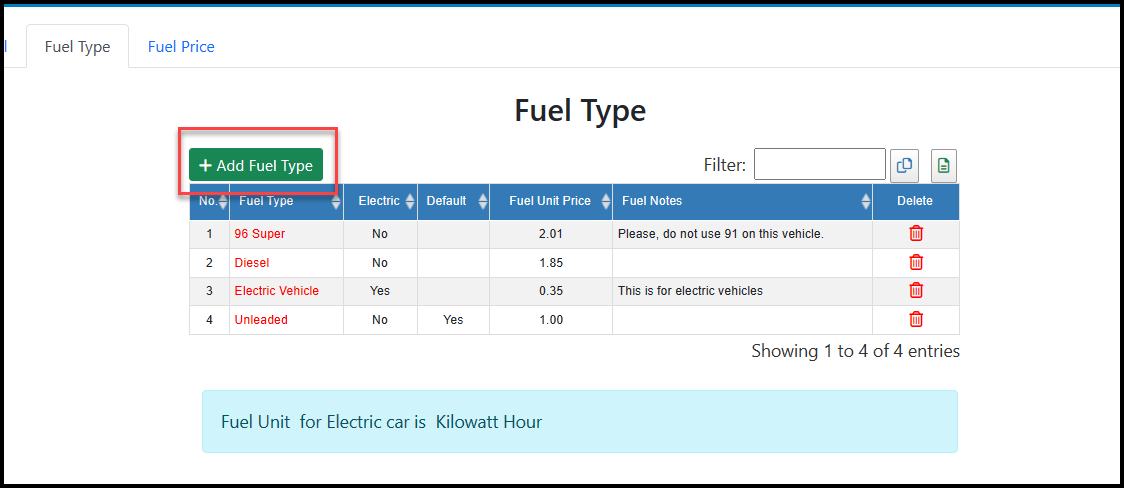Screen dimensions: 1124x488
Task: Export table using the green spreadsheet icon
Action: [944, 166]
